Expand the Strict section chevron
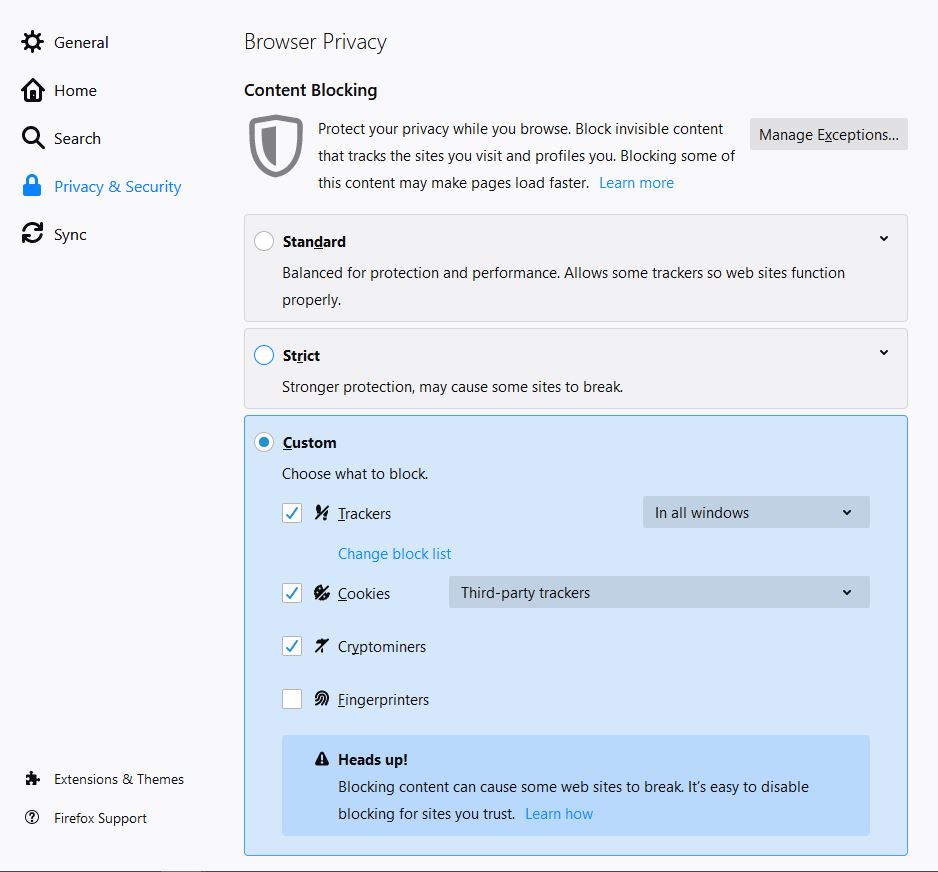The height and width of the screenshot is (872, 938). click(884, 353)
